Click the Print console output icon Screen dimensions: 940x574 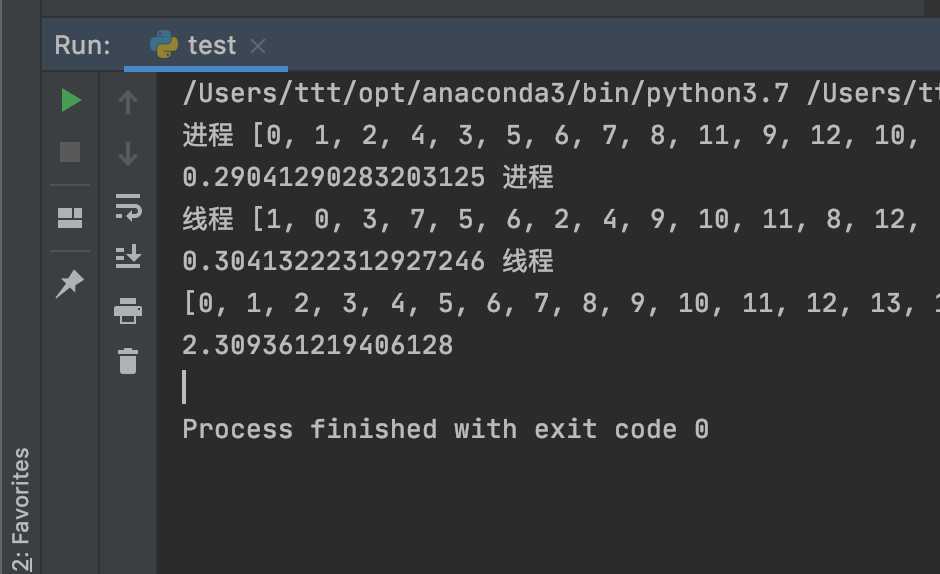128,311
